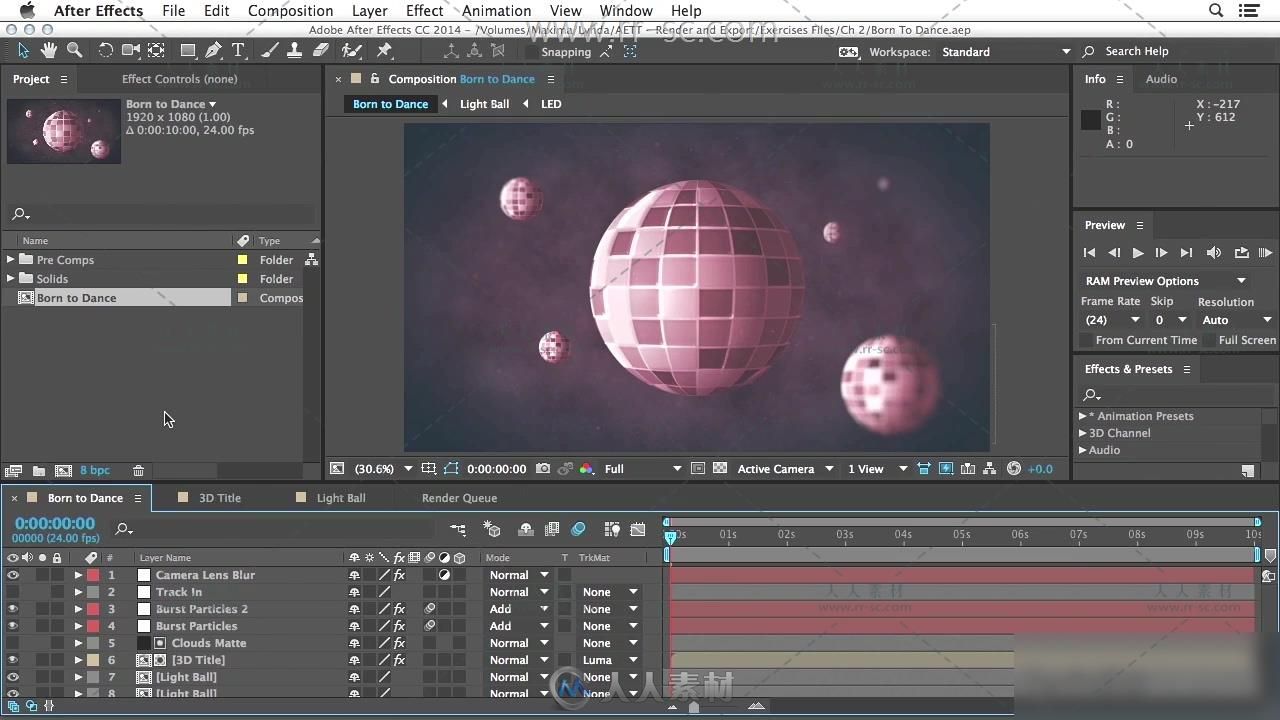Open the Comp Flowchart icon in viewer
Viewport: 1280px width, 720px height.
click(x=989, y=468)
